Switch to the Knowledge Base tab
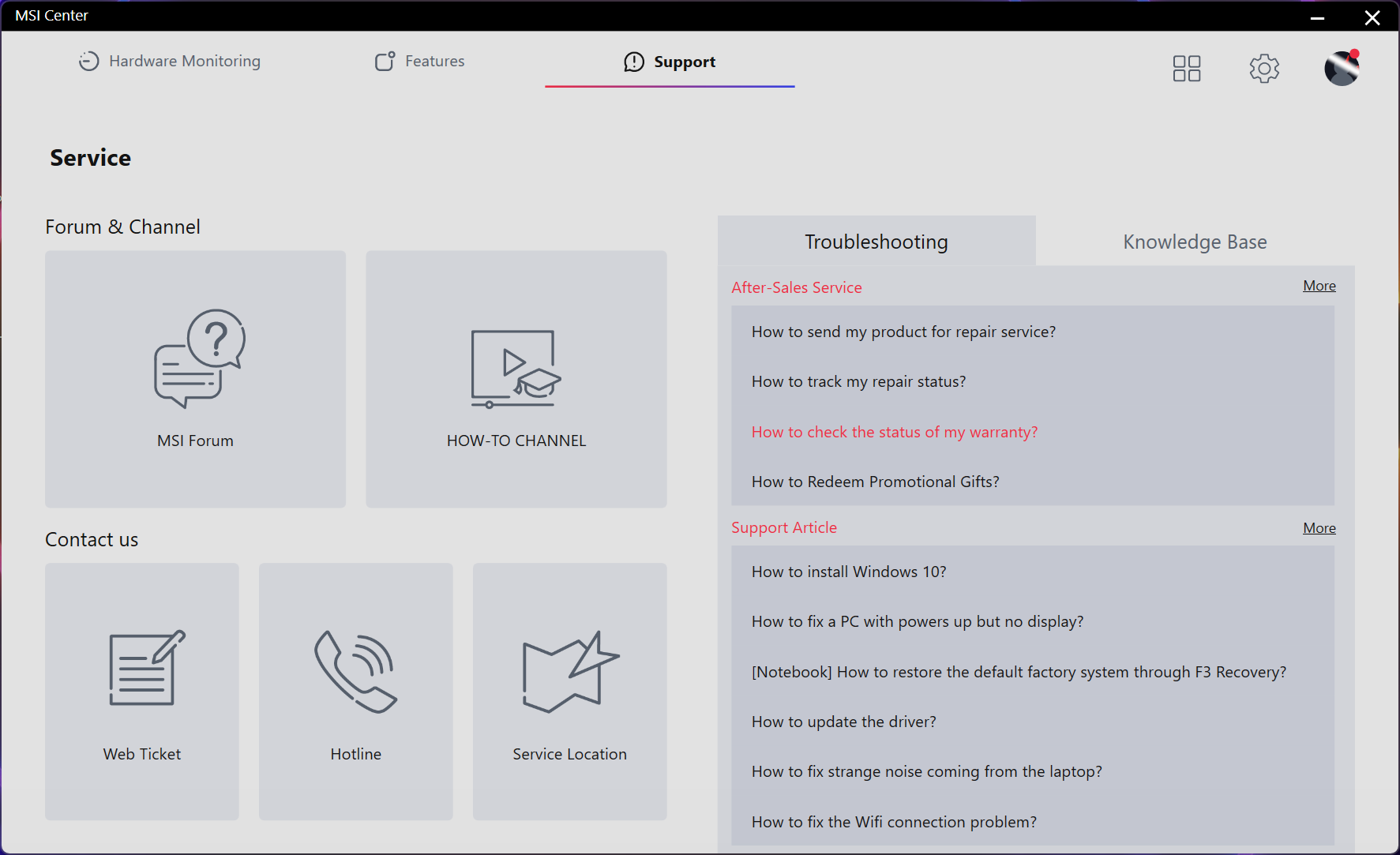Viewport: 1400px width, 855px height. click(1195, 241)
